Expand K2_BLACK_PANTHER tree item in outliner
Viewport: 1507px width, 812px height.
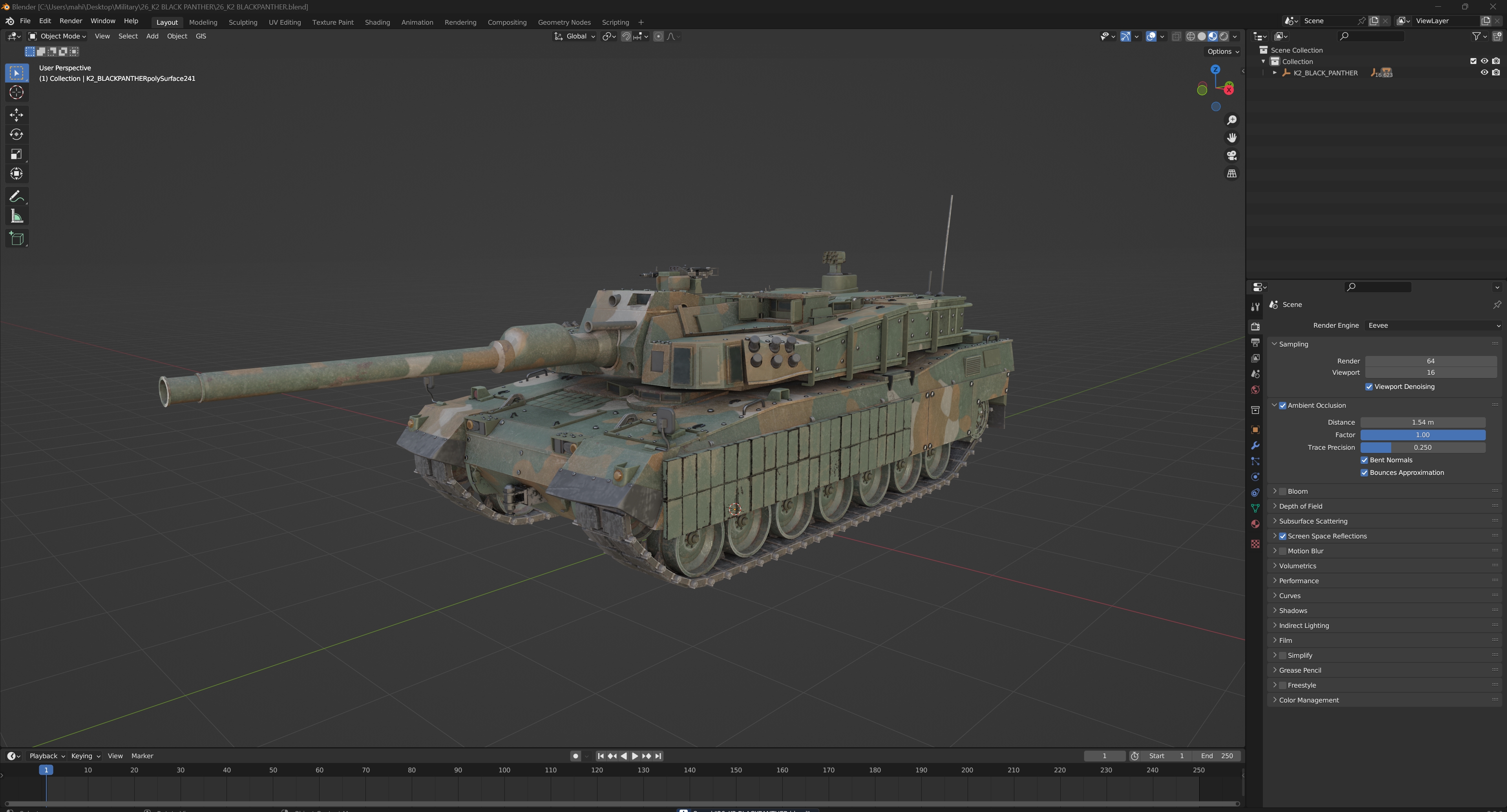pyautogui.click(x=1274, y=73)
